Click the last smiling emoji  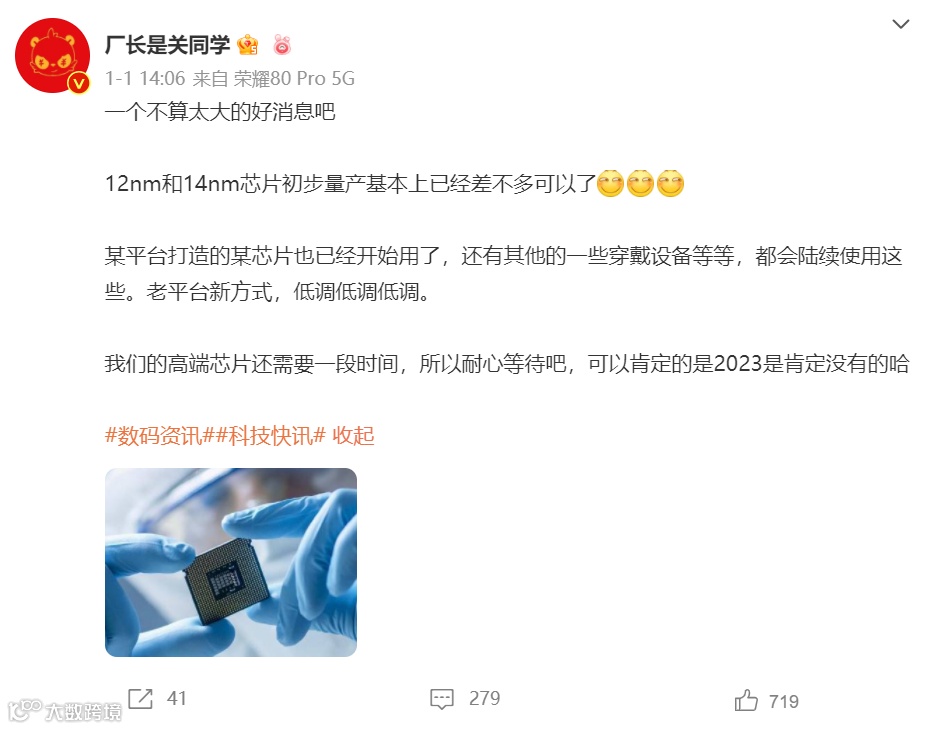(671, 183)
